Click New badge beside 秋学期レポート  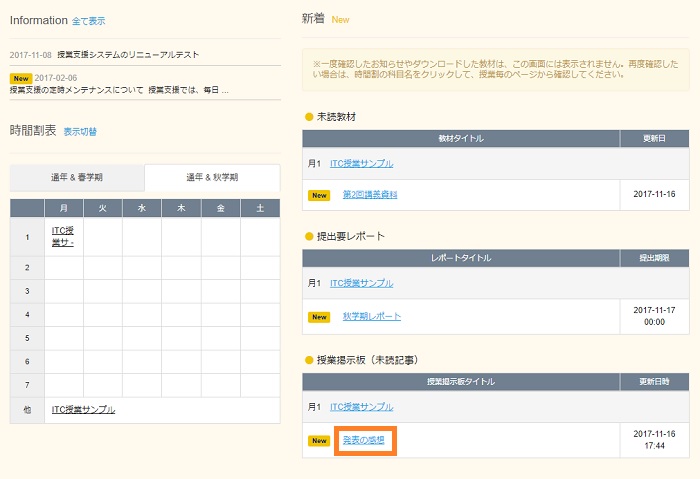319,317
